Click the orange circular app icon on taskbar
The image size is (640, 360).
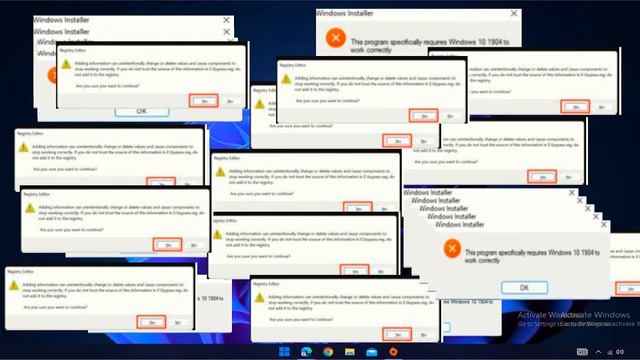click(393, 351)
